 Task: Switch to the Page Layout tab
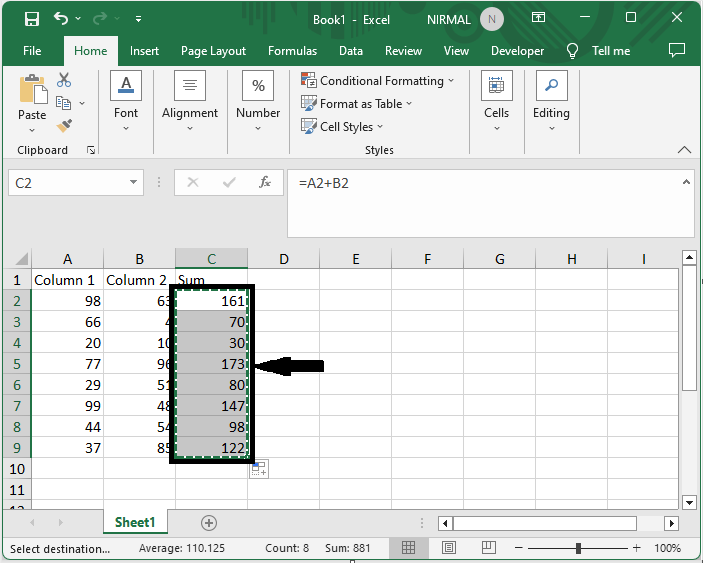coord(213,51)
